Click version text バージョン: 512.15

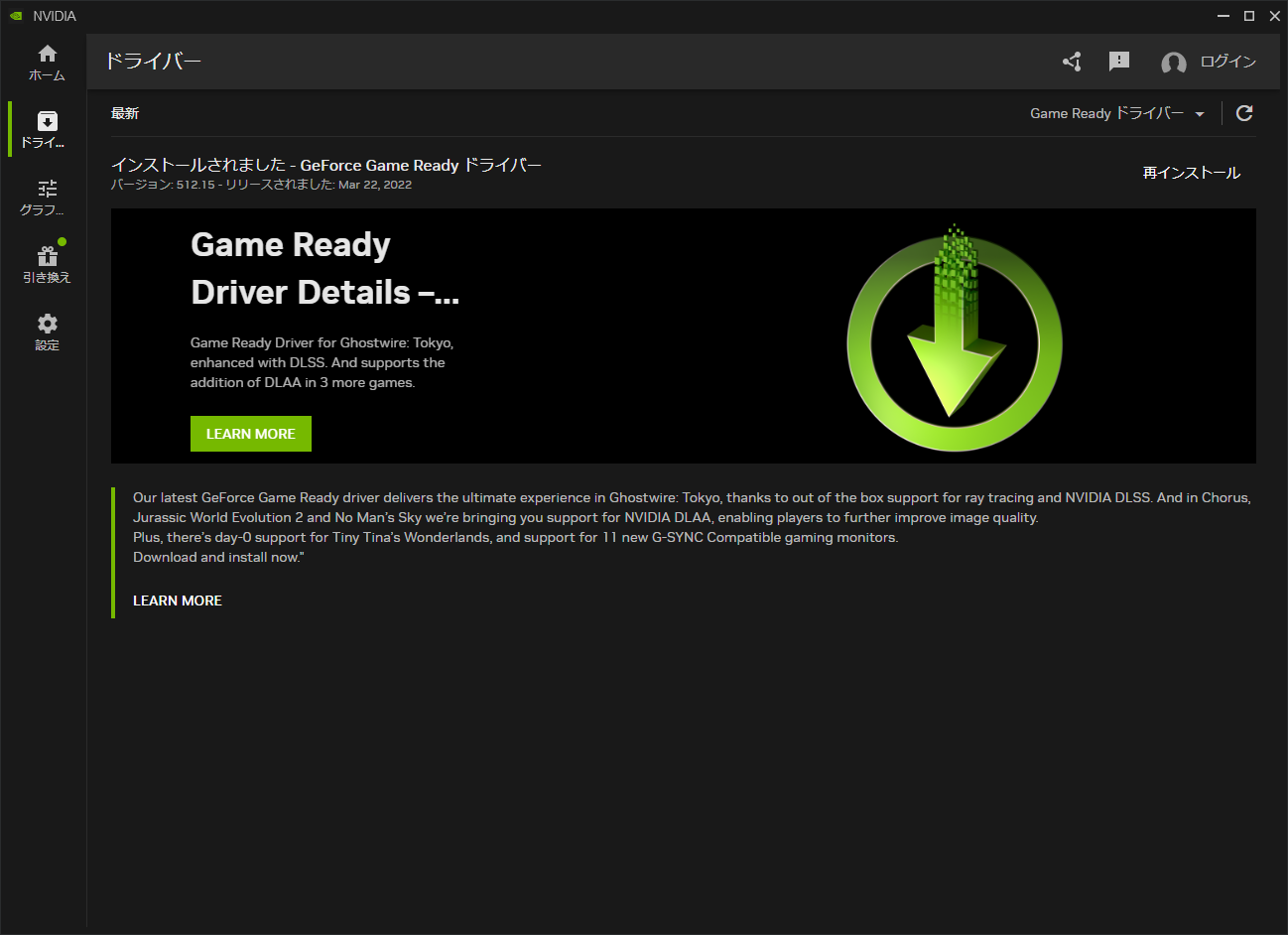click(163, 185)
